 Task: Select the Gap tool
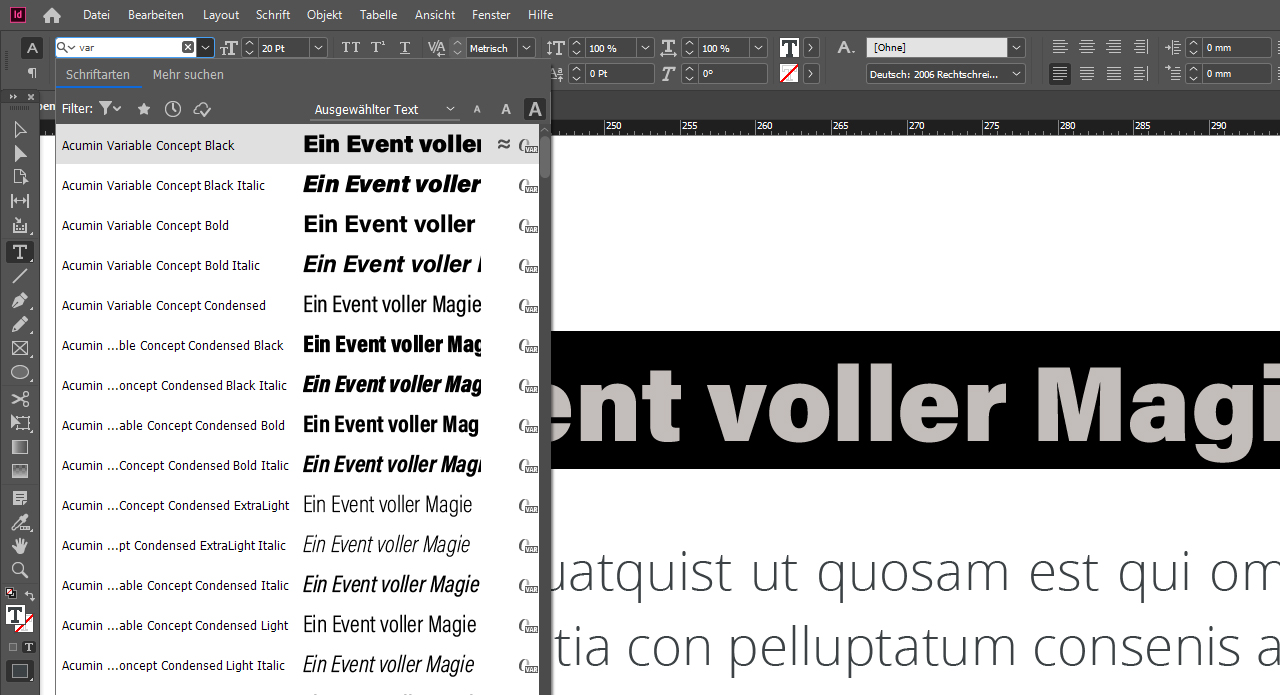click(x=19, y=201)
